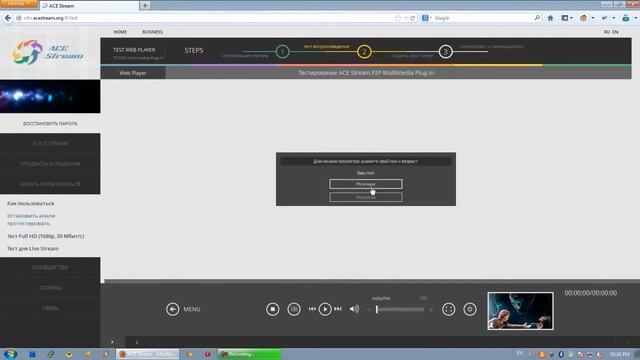Start playback with the play button
This screenshot has width=640, height=360.
pyautogui.click(x=325, y=309)
